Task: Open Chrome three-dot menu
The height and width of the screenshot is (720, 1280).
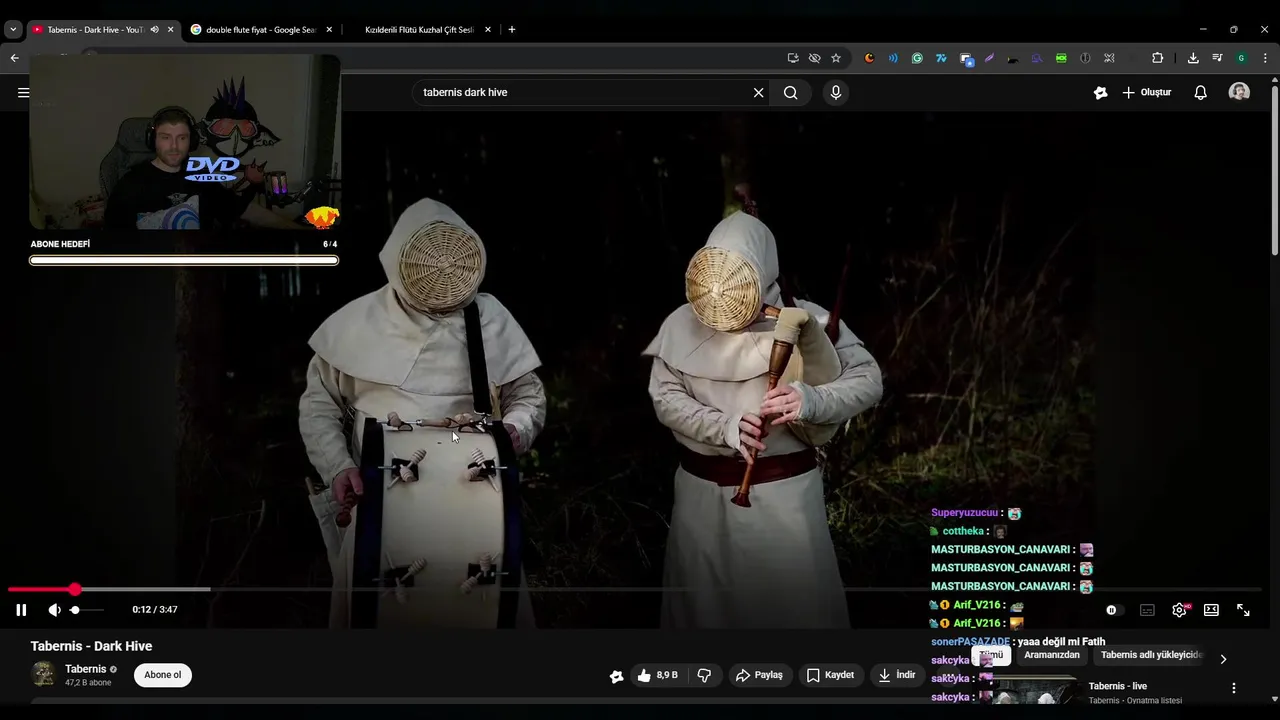Action: (1265, 58)
